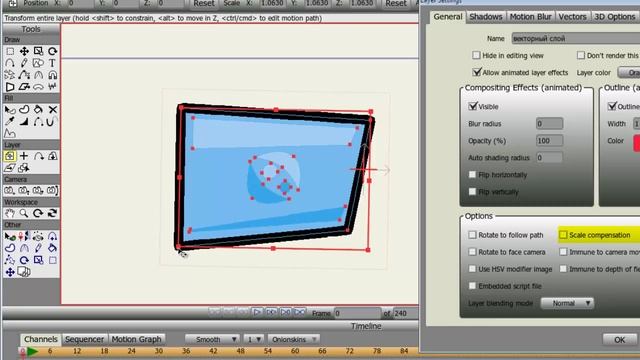Enable Use HSV modifier image checkbox
This screenshot has height=360, width=640.
coord(473,269)
